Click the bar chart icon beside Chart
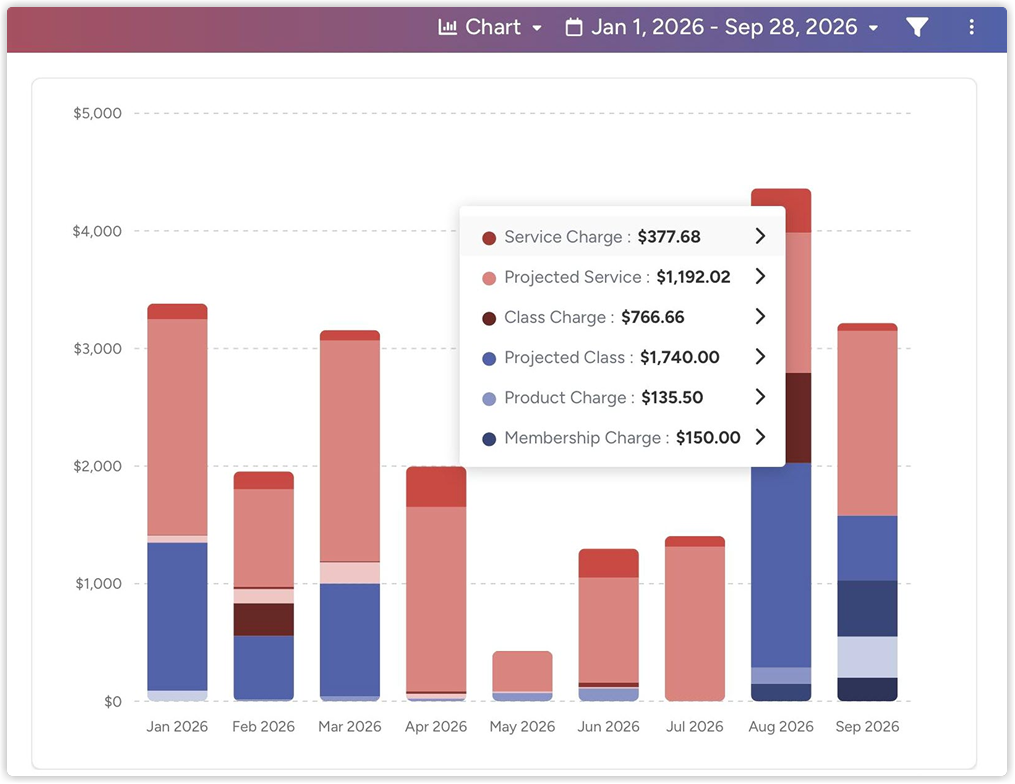Image resolution: width=1015 pixels, height=784 pixels. click(x=447, y=27)
